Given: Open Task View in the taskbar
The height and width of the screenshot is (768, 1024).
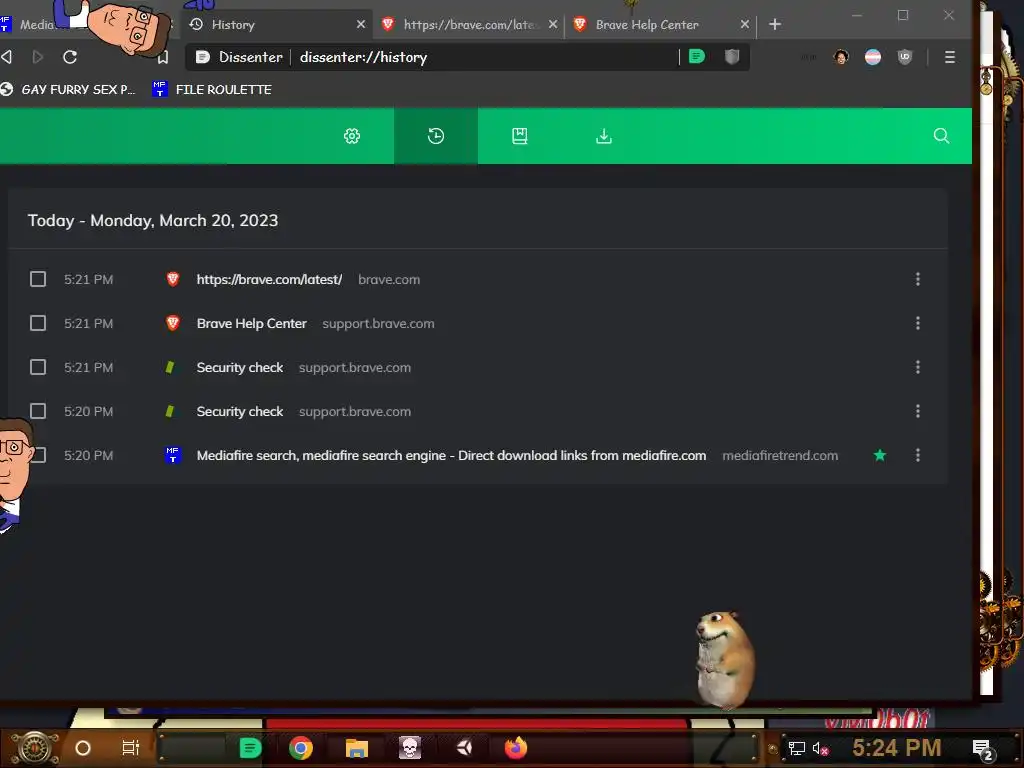Looking at the screenshot, I should click(131, 748).
